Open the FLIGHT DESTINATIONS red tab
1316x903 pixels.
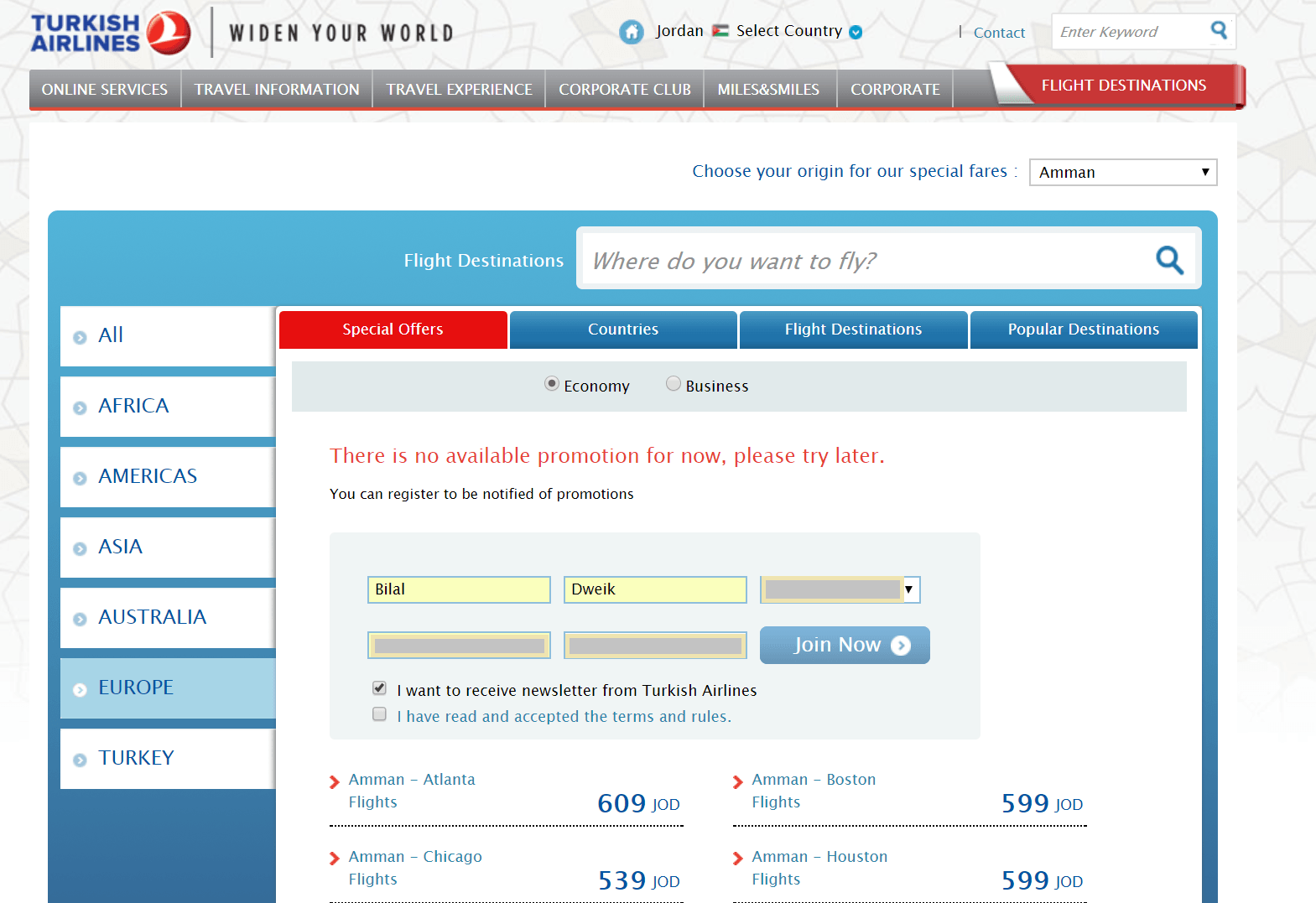click(1123, 86)
